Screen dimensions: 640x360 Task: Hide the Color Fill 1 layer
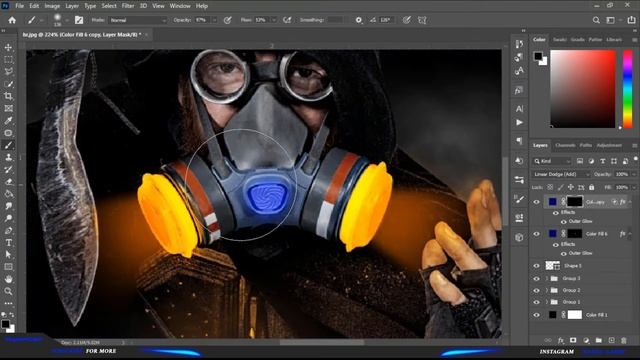pyautogui.click(x=536, y=315)
